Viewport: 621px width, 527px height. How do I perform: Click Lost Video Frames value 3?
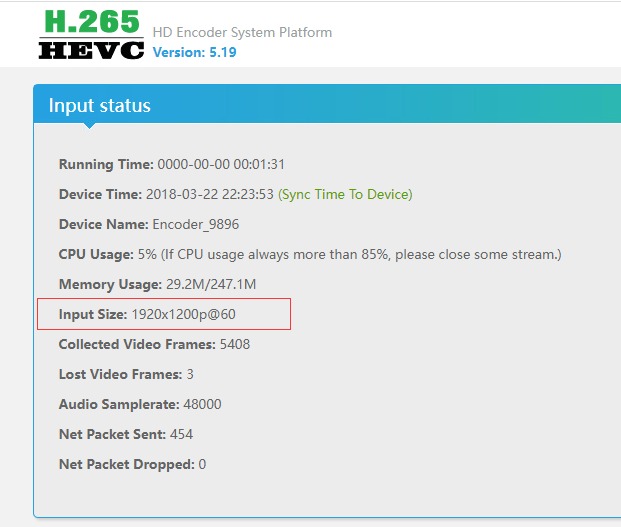[x=190, y=374]
